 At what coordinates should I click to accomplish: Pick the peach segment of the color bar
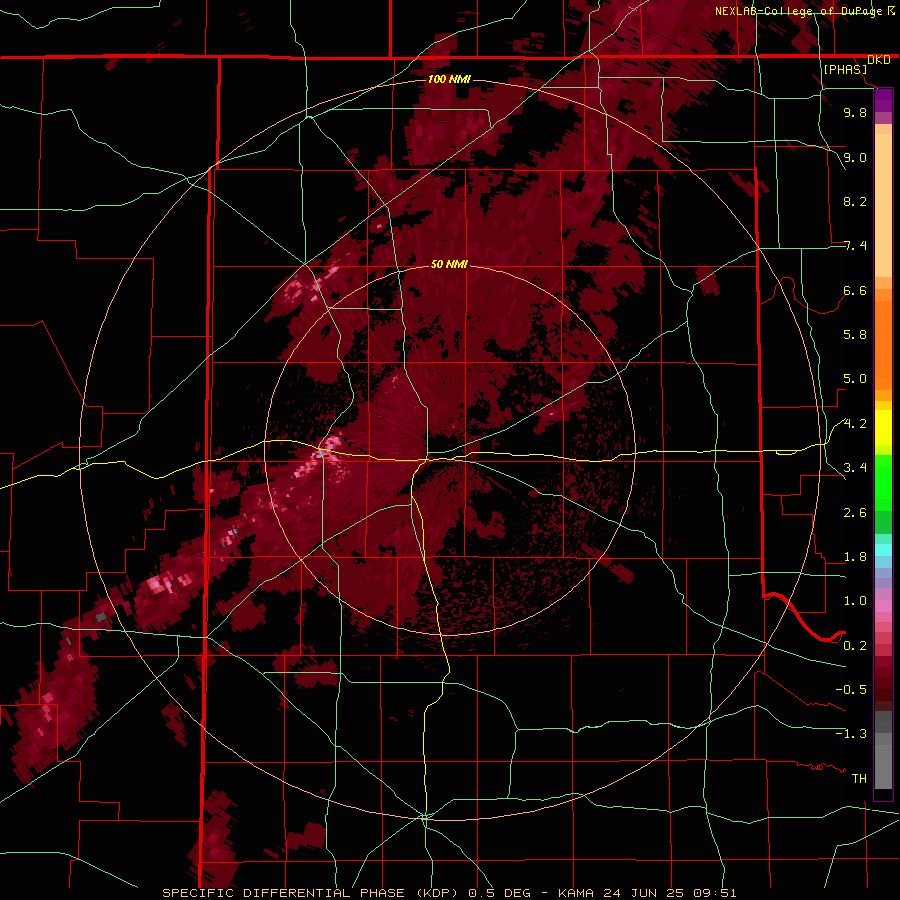tap(883, 206)
